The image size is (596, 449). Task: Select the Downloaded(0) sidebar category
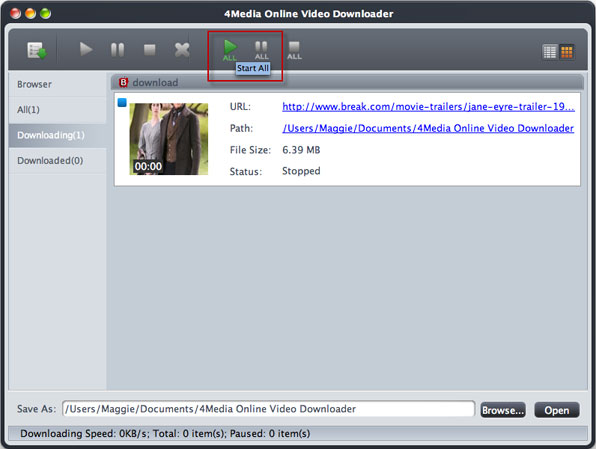(57, 161)
